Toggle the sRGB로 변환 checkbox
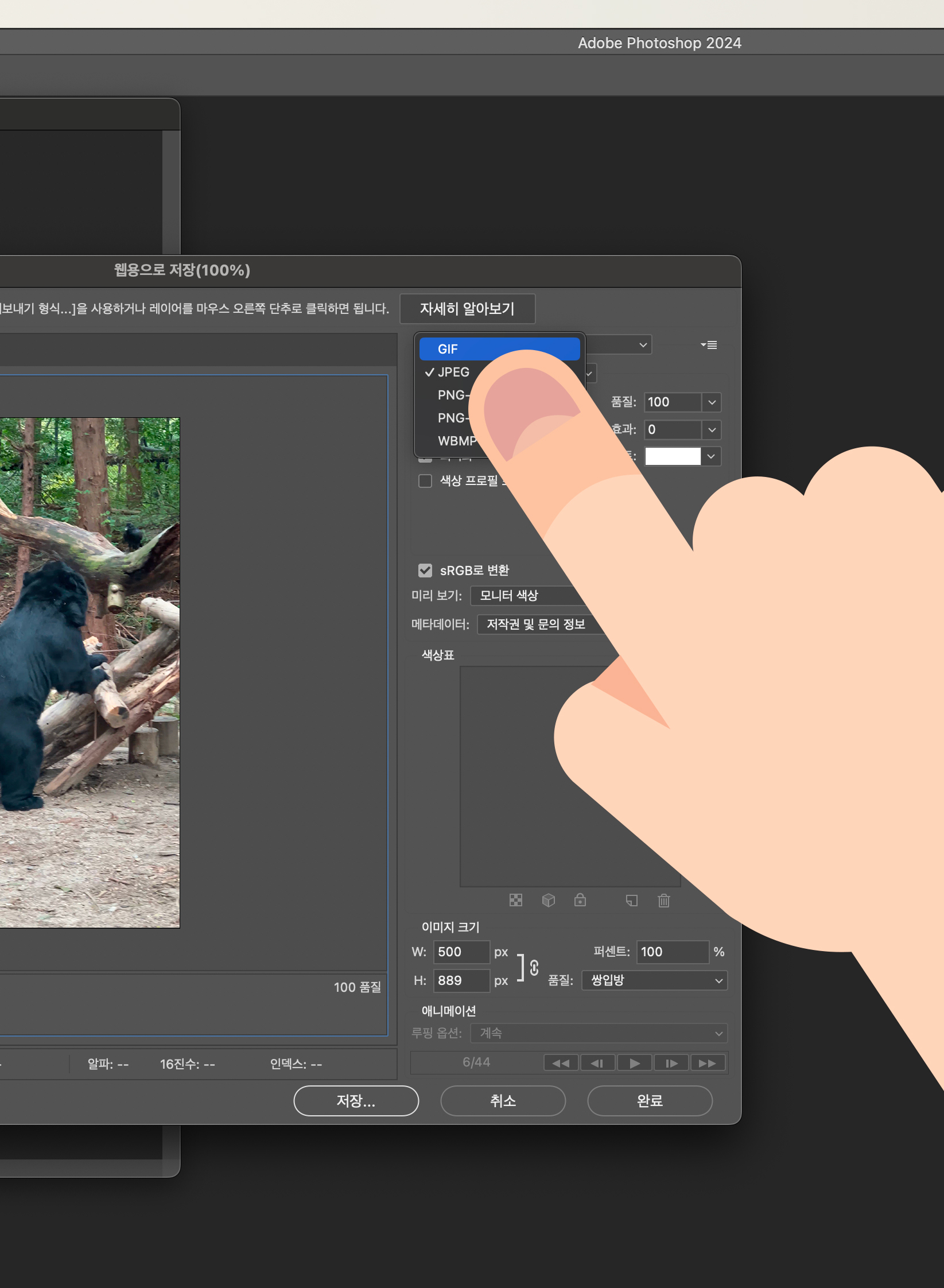 pyautogui.click(x=425, y=571)
